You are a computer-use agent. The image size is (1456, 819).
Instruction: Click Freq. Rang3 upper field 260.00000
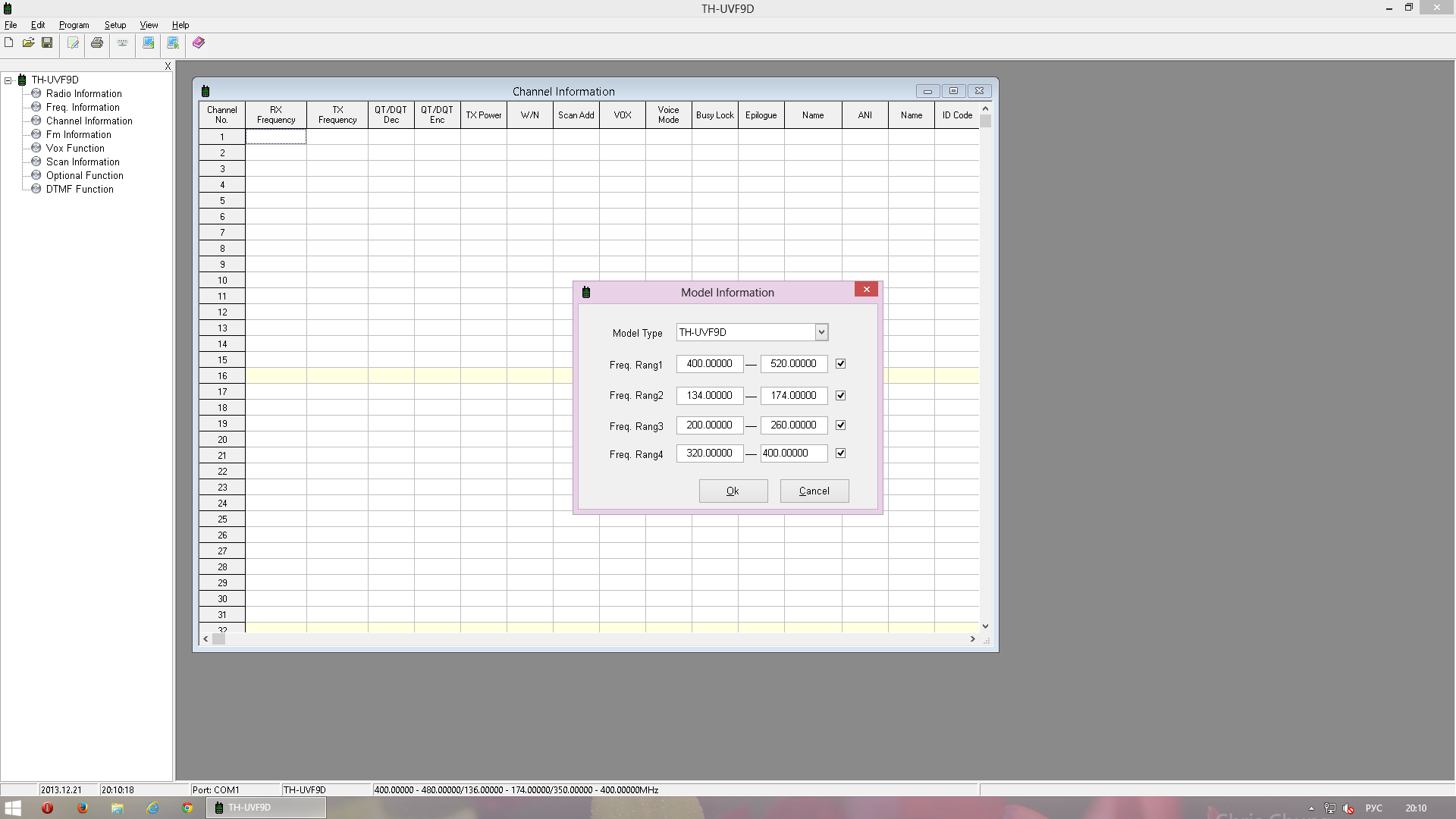click(794, 425)
